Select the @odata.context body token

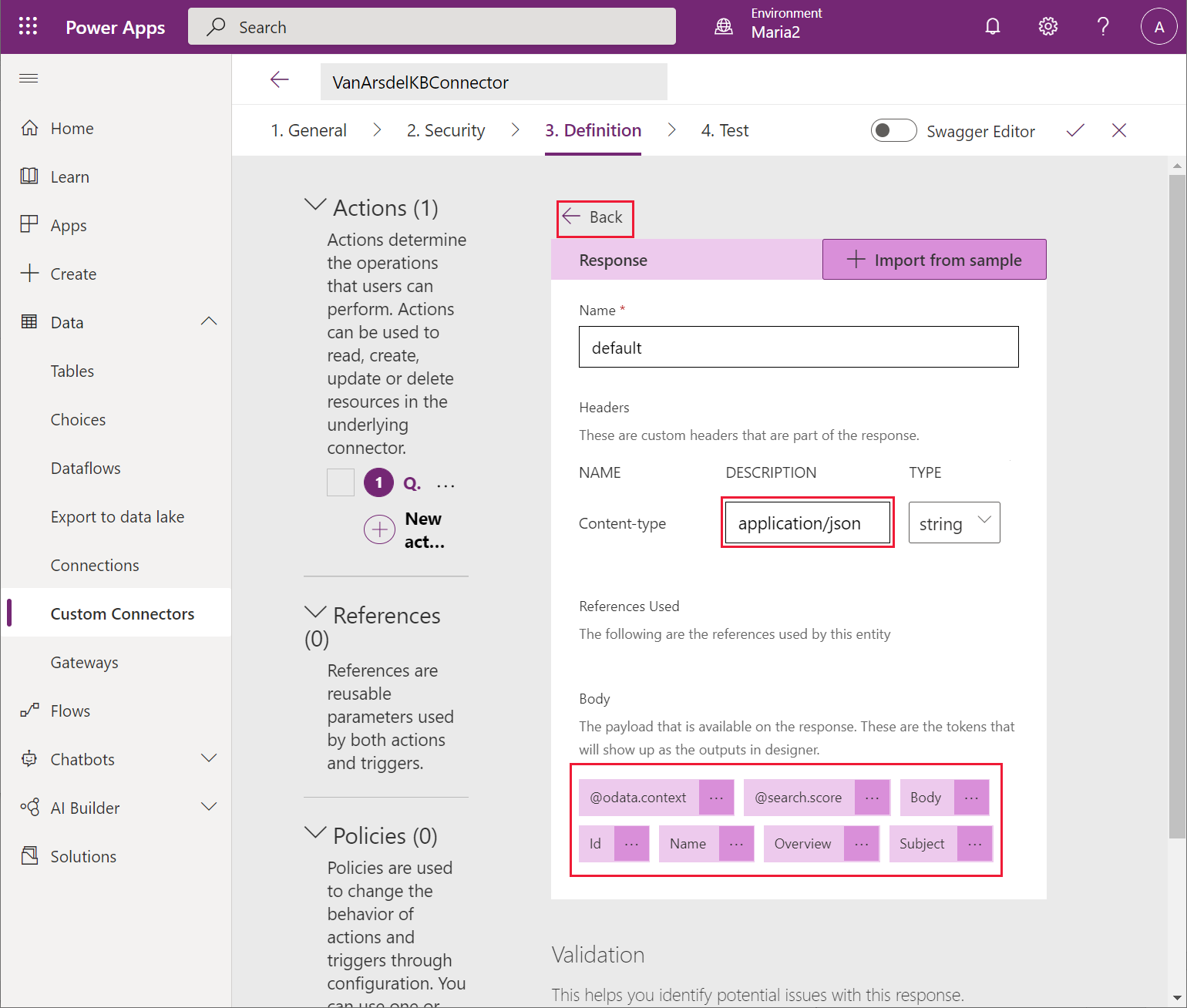[x=638, y=798]
